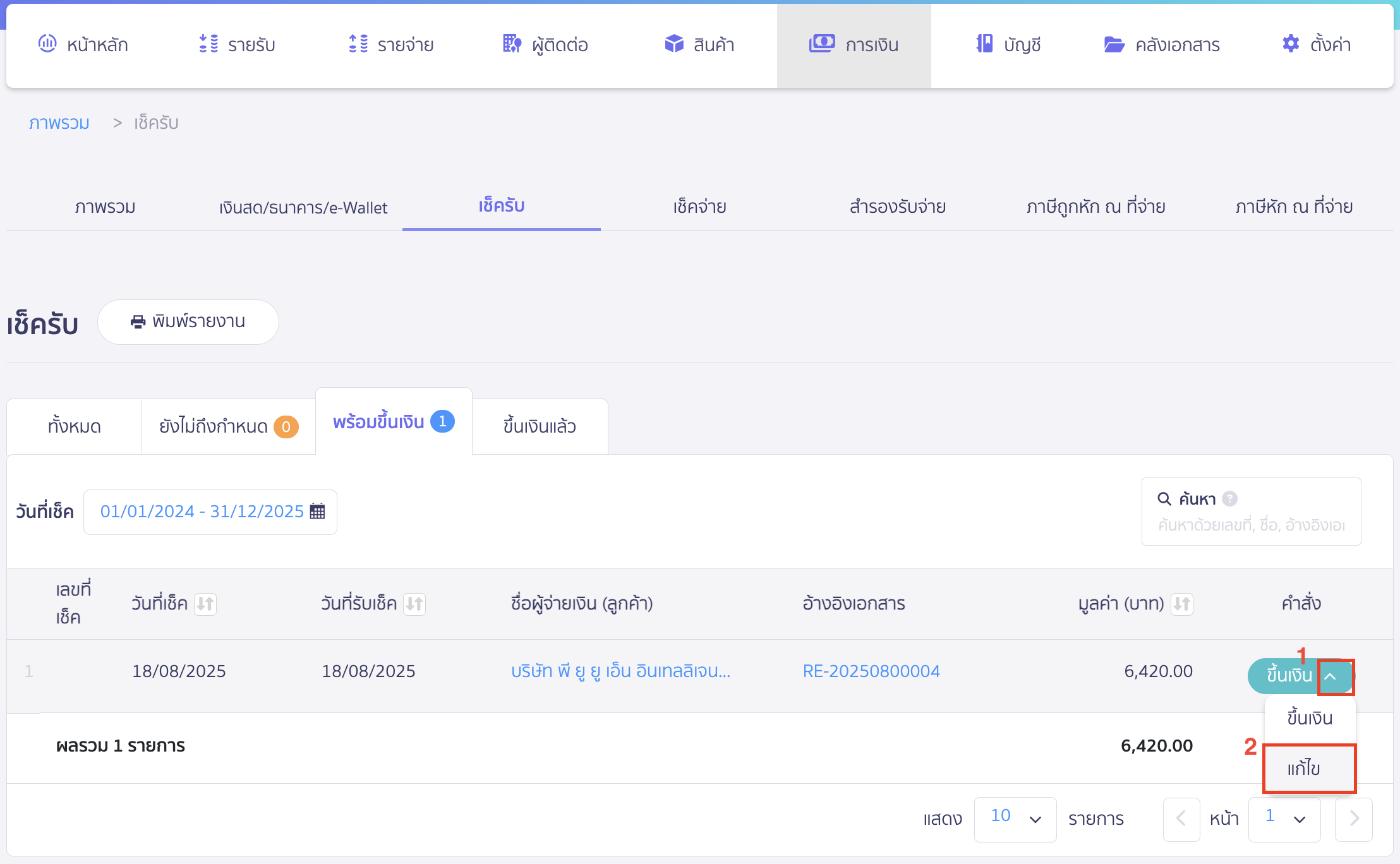Click the พิมพ์รายงาน button
Screen dimensions: 1400x864
188,321
